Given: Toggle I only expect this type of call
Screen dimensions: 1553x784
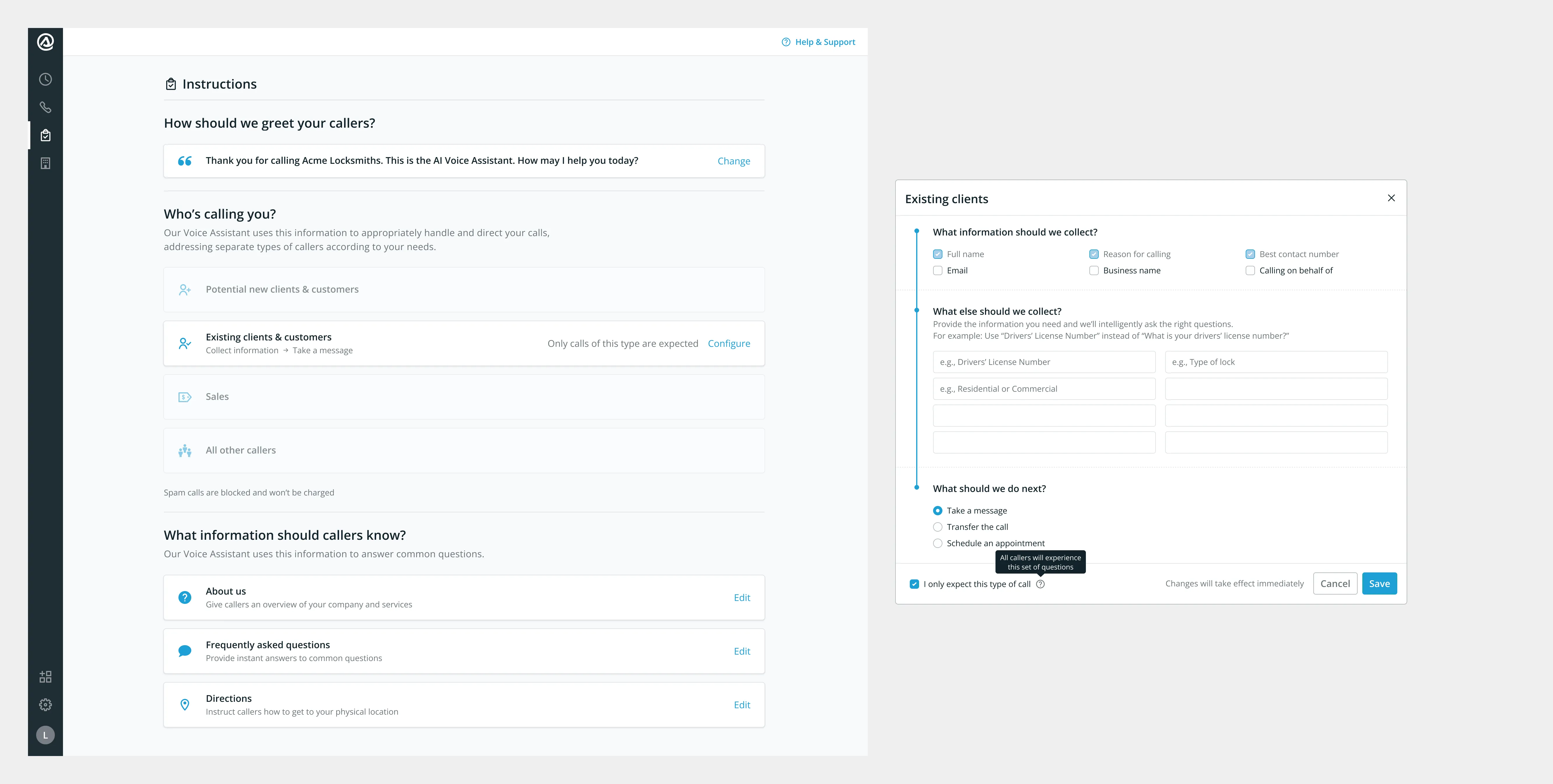Looking at the screenshot, I should pyautogui.click(x=914, y=584).
